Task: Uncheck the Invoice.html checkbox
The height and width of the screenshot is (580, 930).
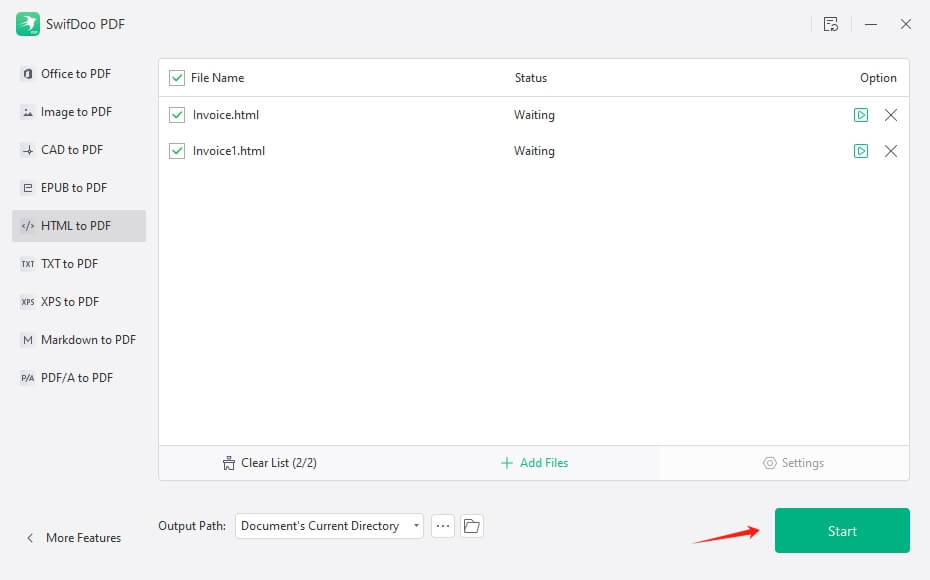Action: click(x=177, y=115)
